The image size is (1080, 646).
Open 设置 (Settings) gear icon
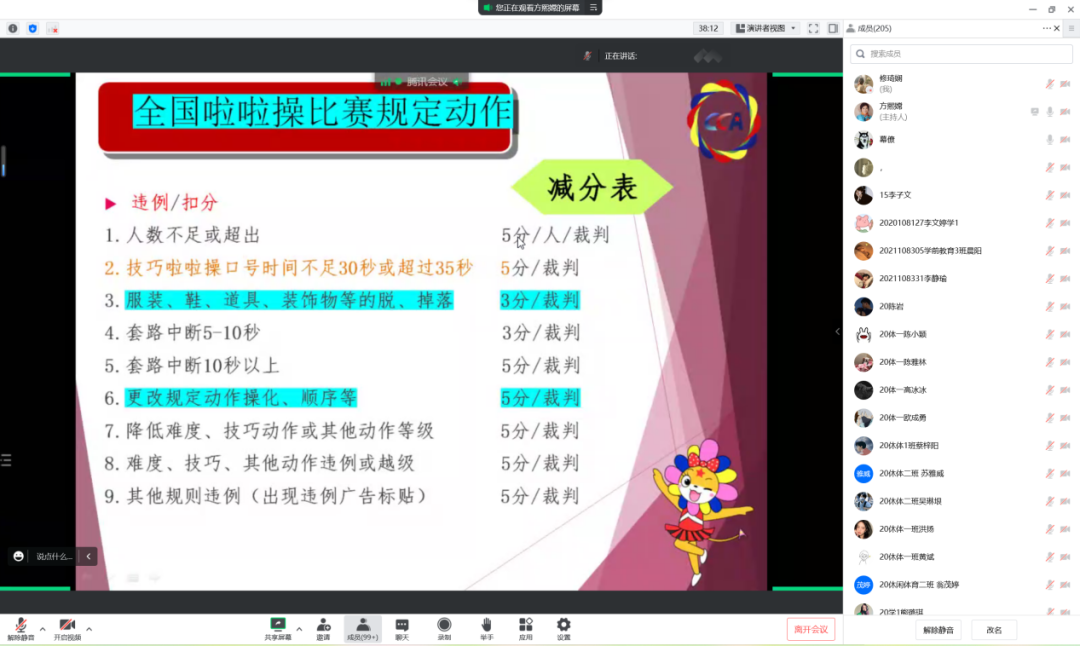coord(564,625)
